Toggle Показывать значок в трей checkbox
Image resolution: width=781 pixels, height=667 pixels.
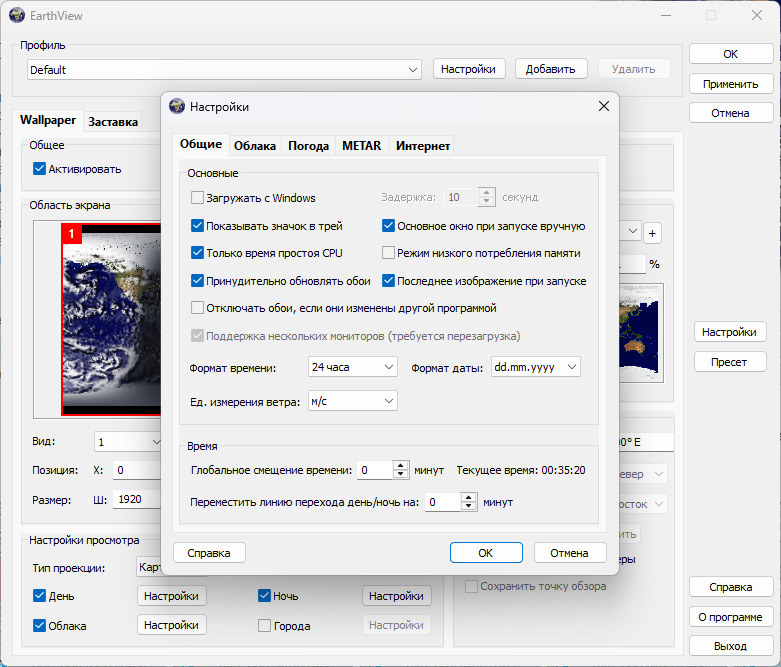198,226
